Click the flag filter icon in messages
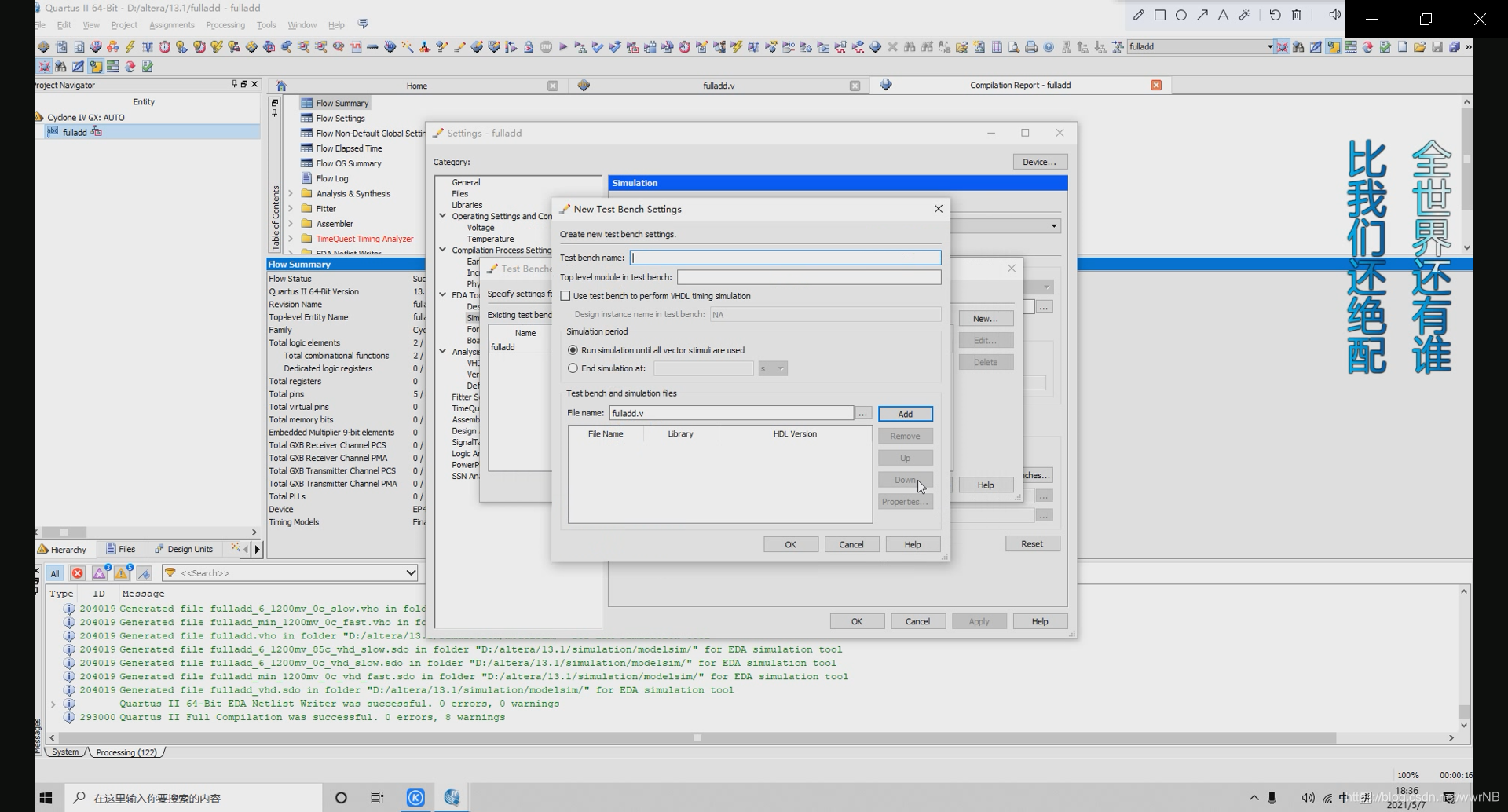Screen dimensions: 1508x812 (144, 573)
